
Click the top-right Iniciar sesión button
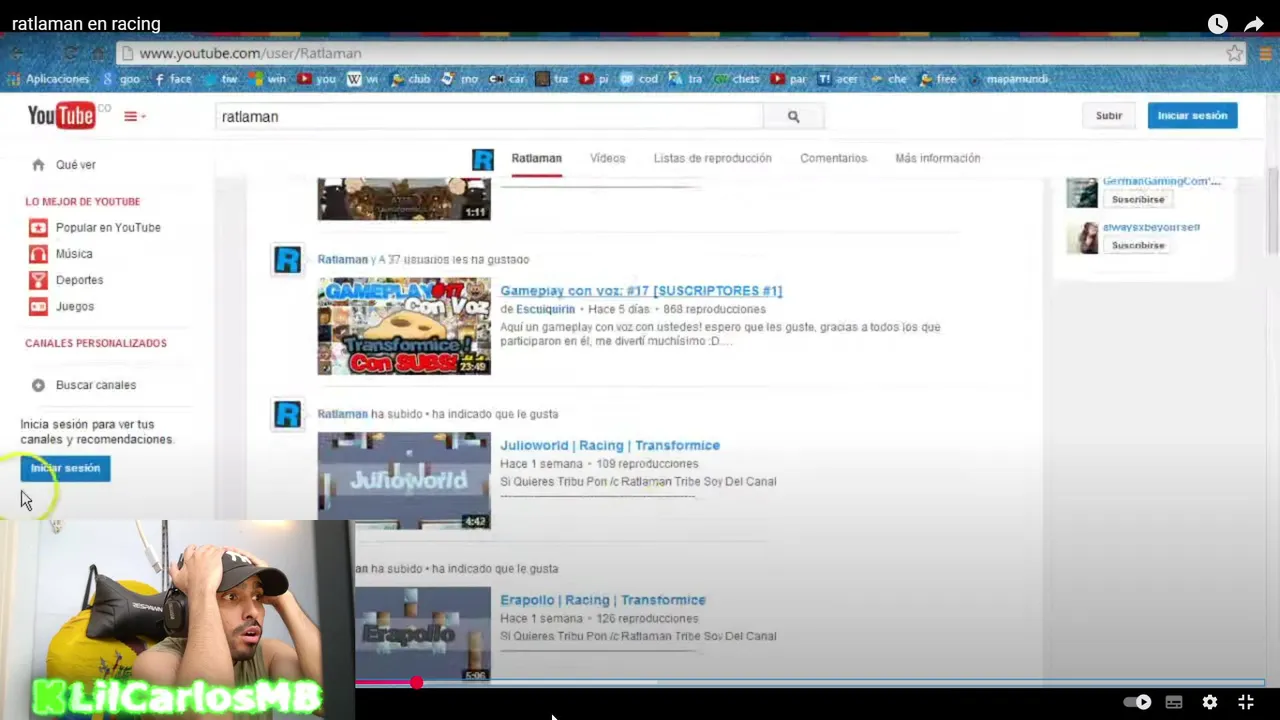1192,116
